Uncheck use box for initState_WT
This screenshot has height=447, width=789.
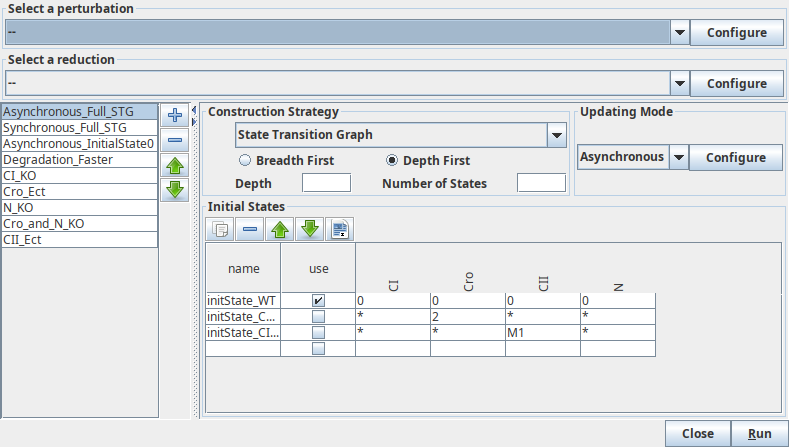coord(318,301)
